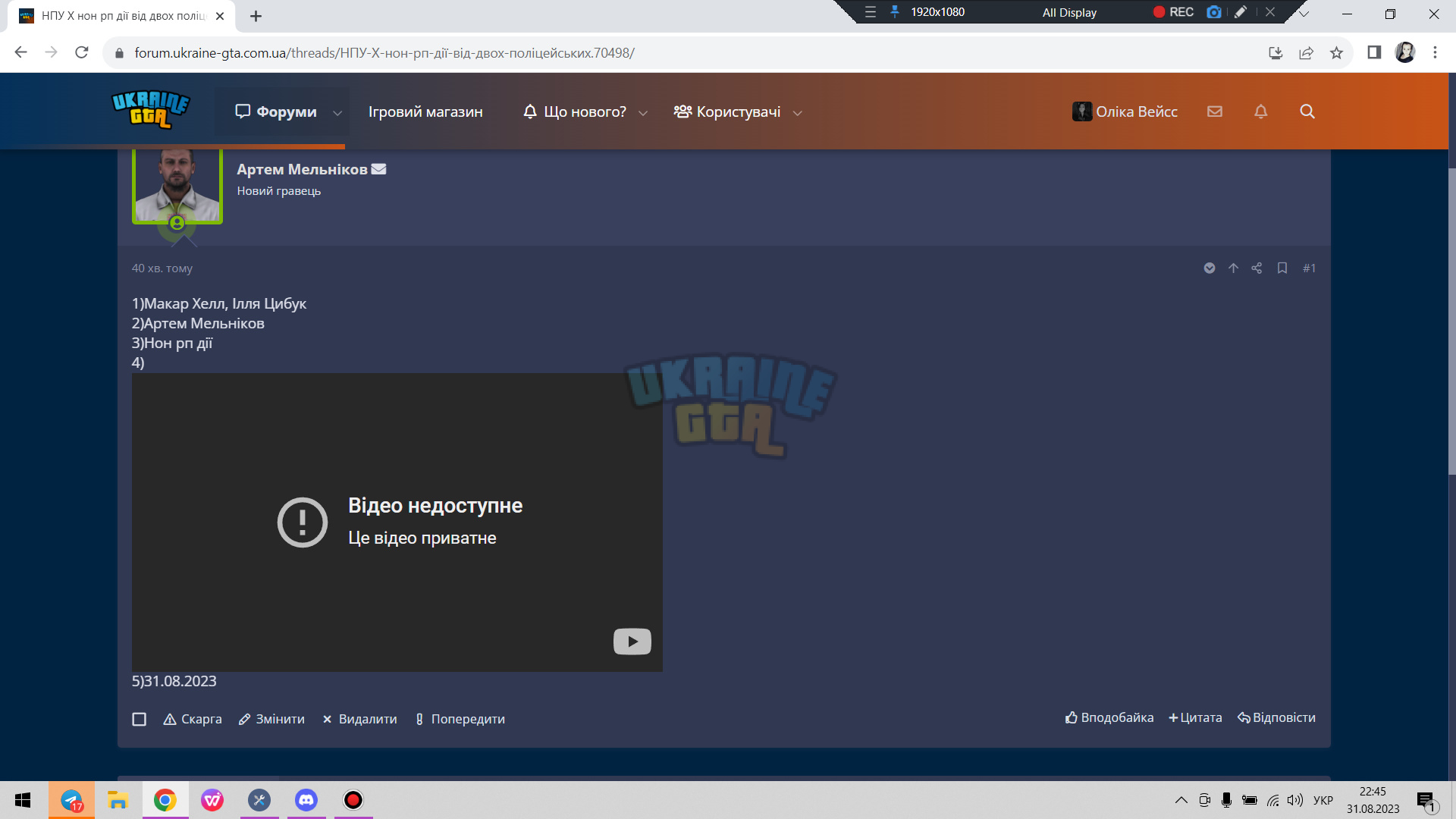
Task: Expand the recorder toolbar chevron
Action: coord(1303,12)
